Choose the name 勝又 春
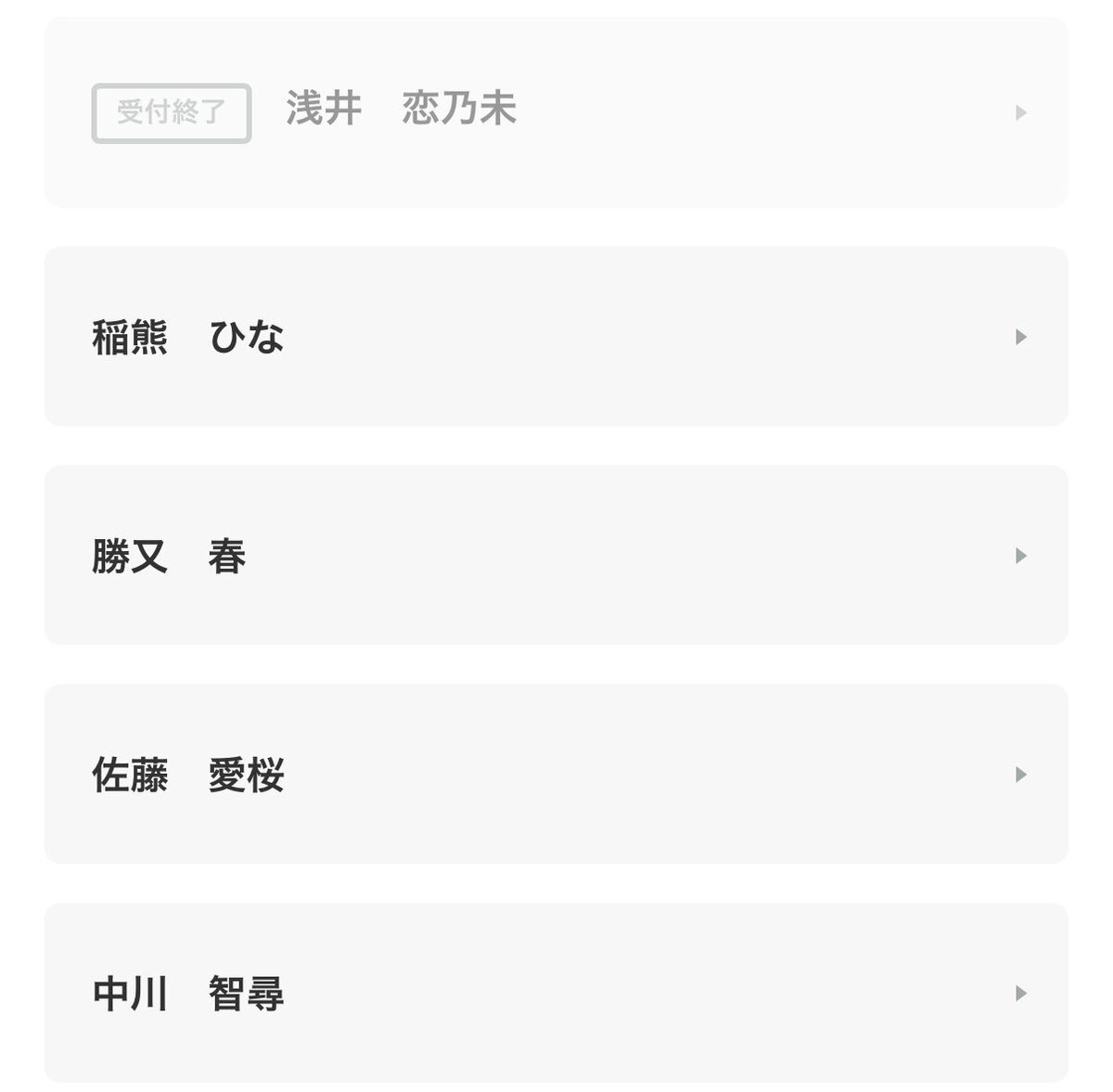The image size is (1113, 1092). point(169,557)
